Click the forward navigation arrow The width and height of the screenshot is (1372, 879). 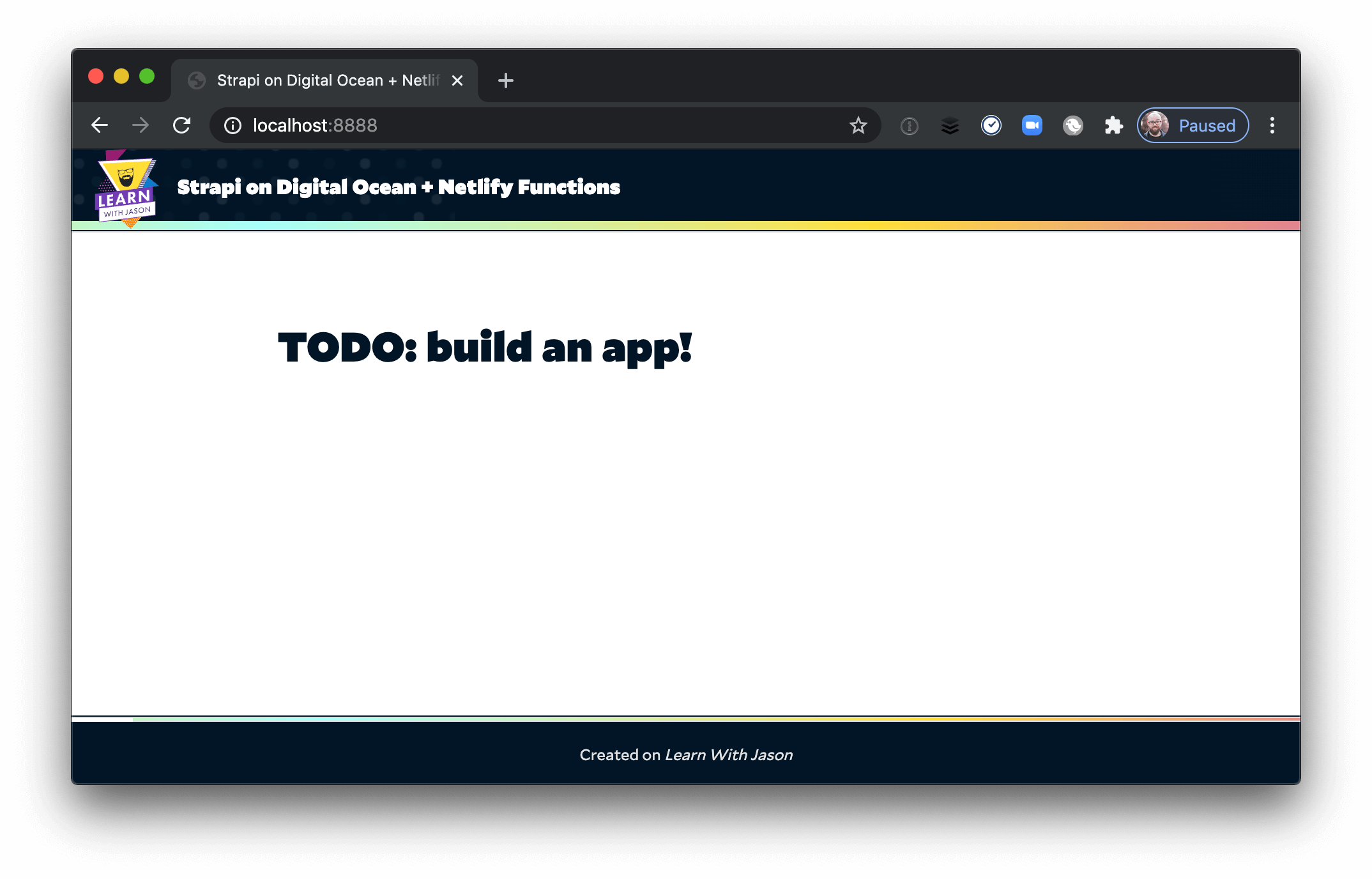coord(141,125)
